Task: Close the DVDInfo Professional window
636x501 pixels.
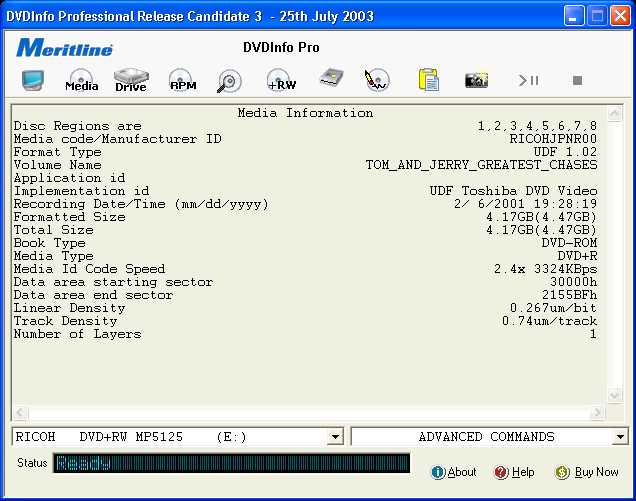Action: (620, 16)
